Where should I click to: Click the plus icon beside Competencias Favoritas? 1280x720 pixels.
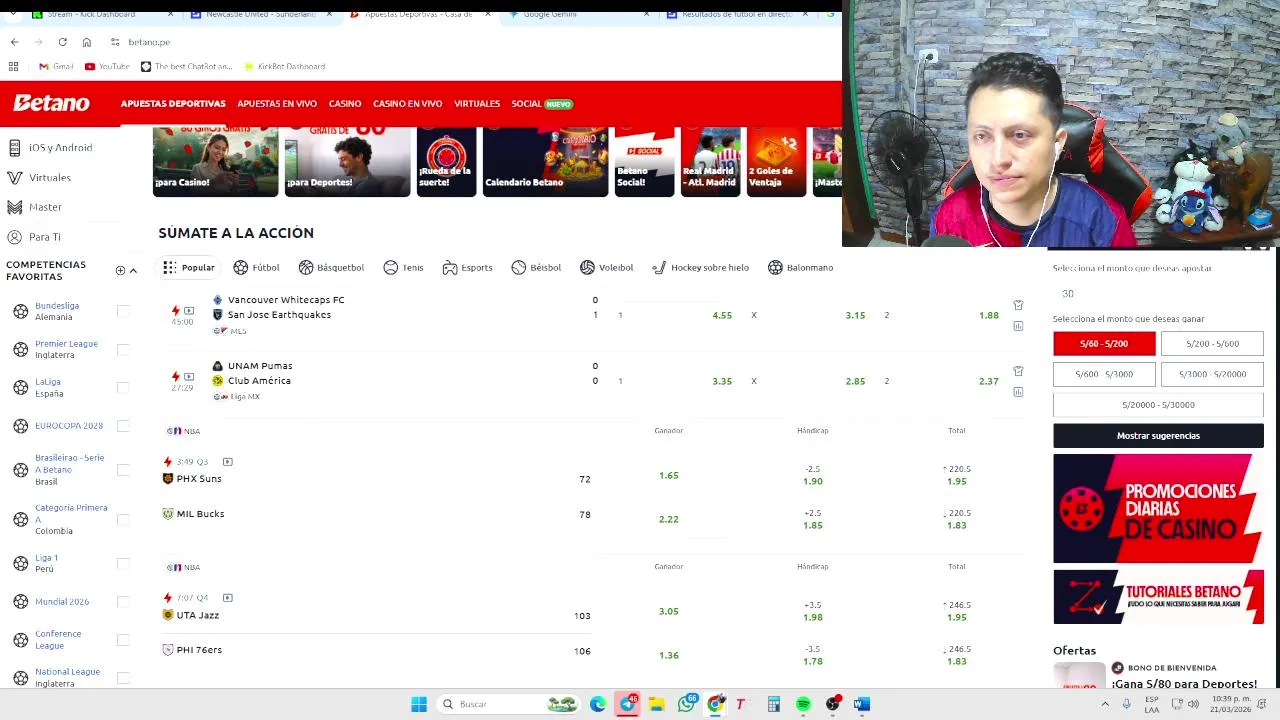120,270
